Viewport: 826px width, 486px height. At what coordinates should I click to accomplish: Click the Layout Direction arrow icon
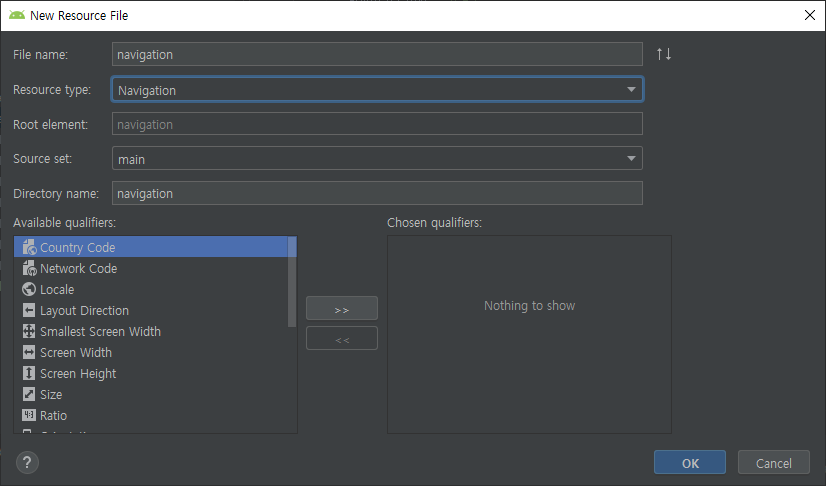29,310
